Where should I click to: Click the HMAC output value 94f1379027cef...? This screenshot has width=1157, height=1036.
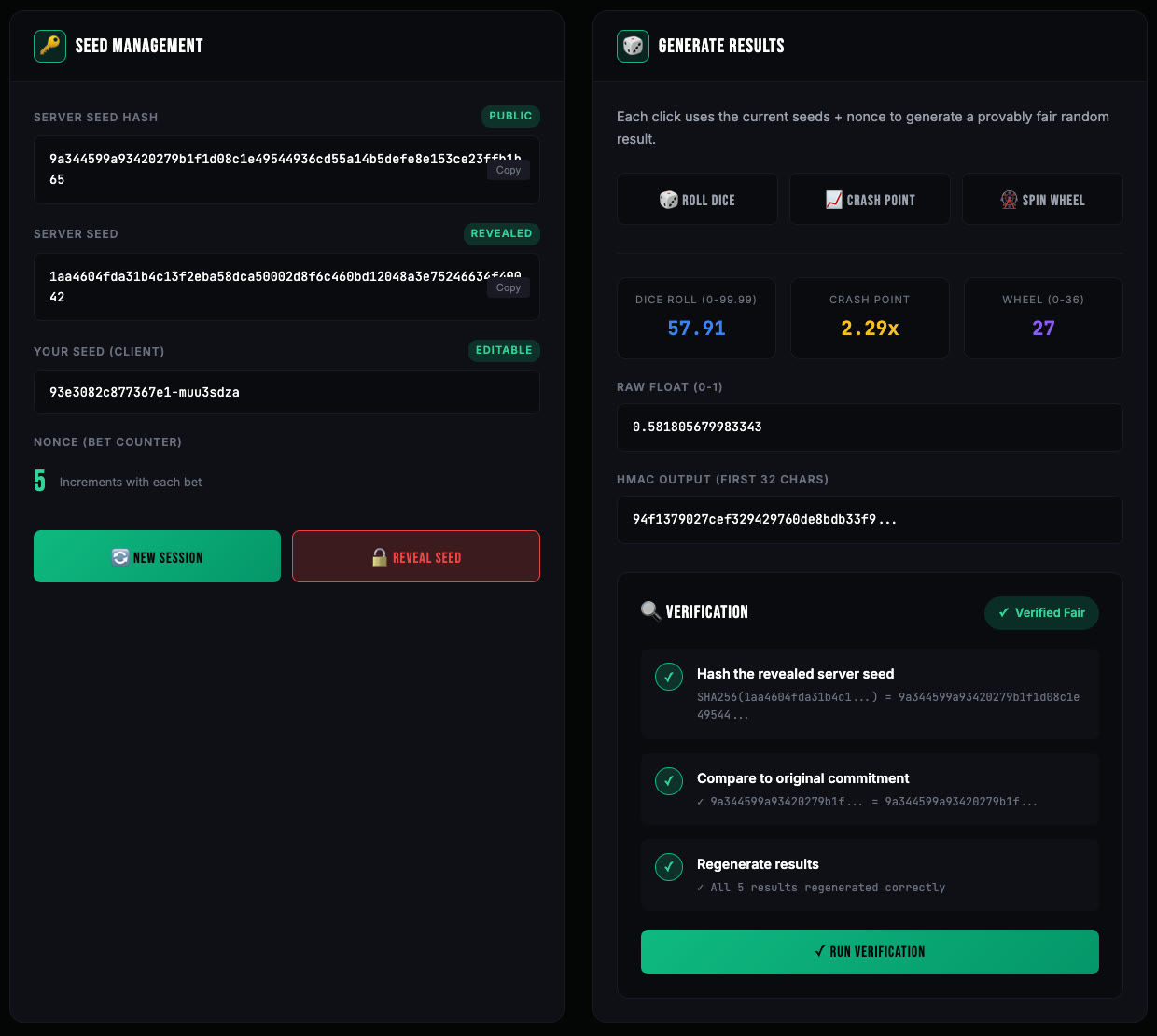[x=764, y=519]
